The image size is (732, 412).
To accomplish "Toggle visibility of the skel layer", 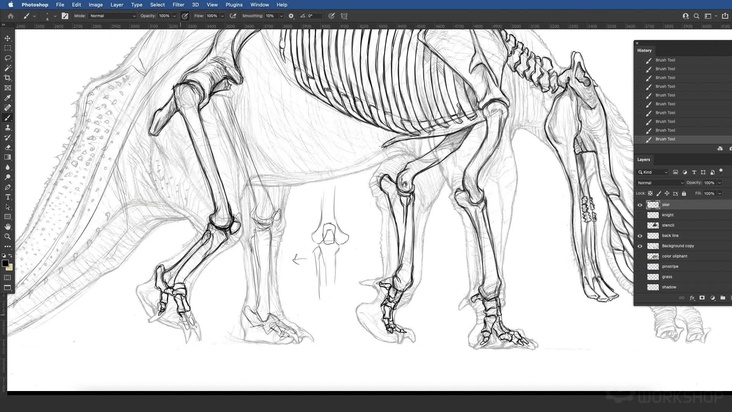I will coord(640,205).
